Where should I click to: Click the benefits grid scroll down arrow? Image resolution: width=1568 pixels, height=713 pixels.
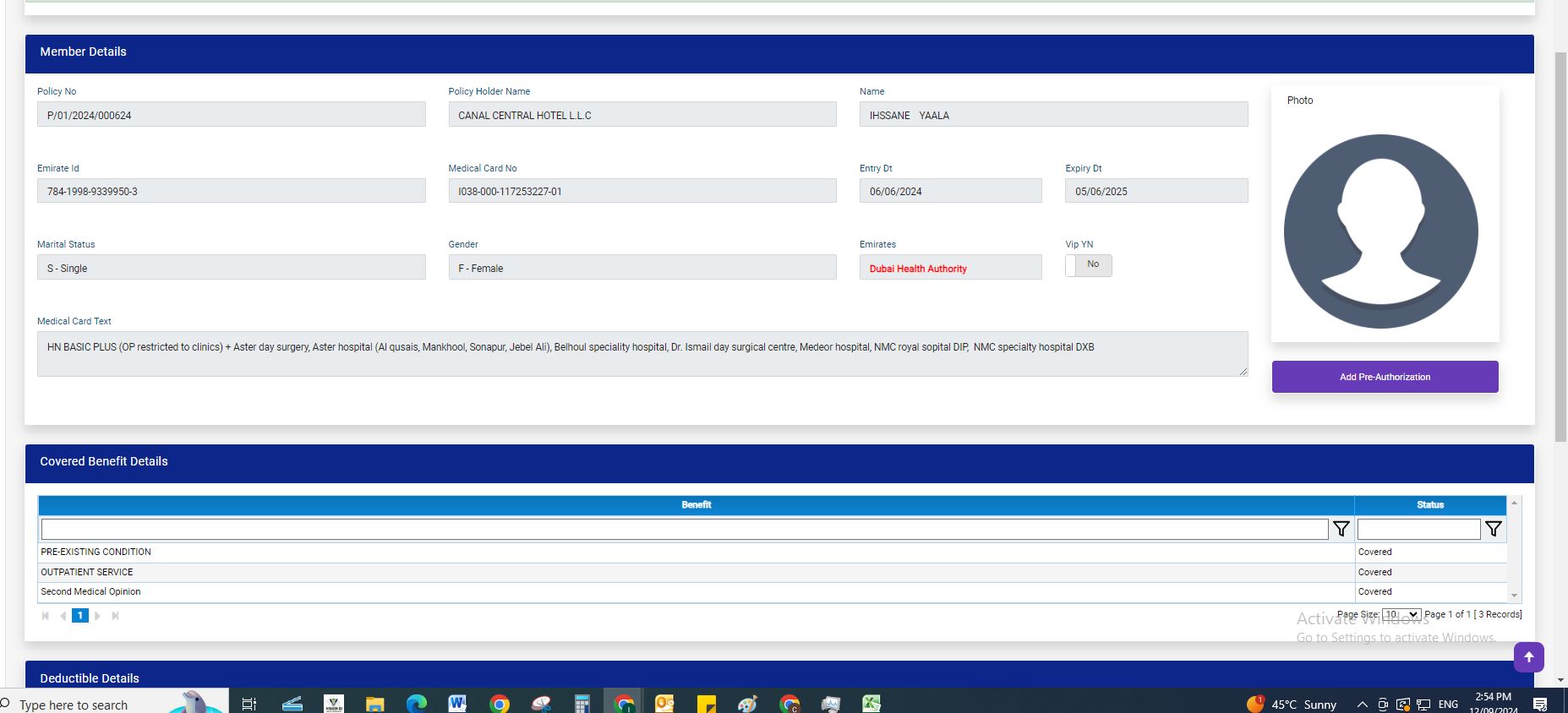pos(1514,596)
